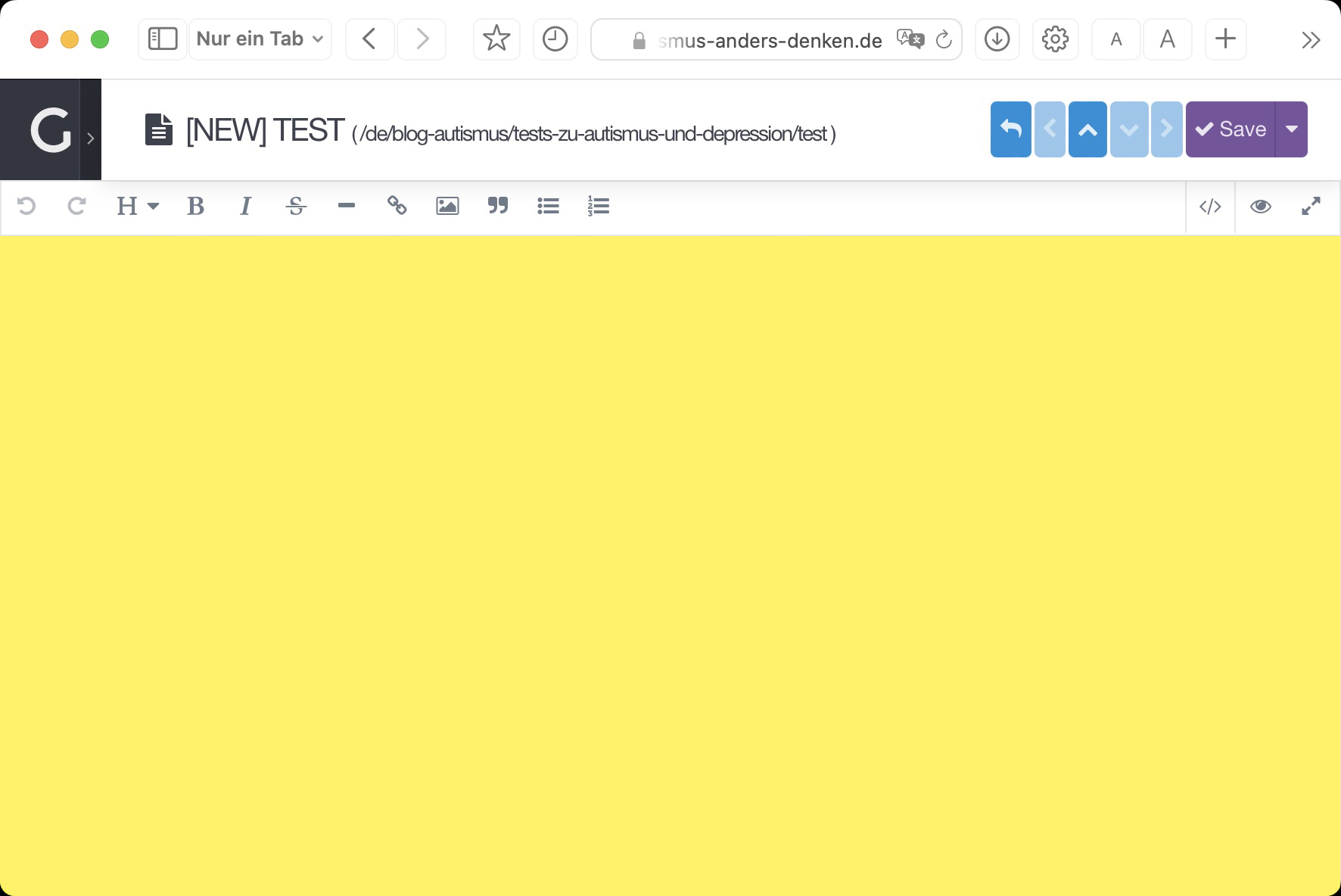Screen dimensions: 1341x896
Task: Redo the last edit in editor toolbar
Action: (x=76, y=206)
